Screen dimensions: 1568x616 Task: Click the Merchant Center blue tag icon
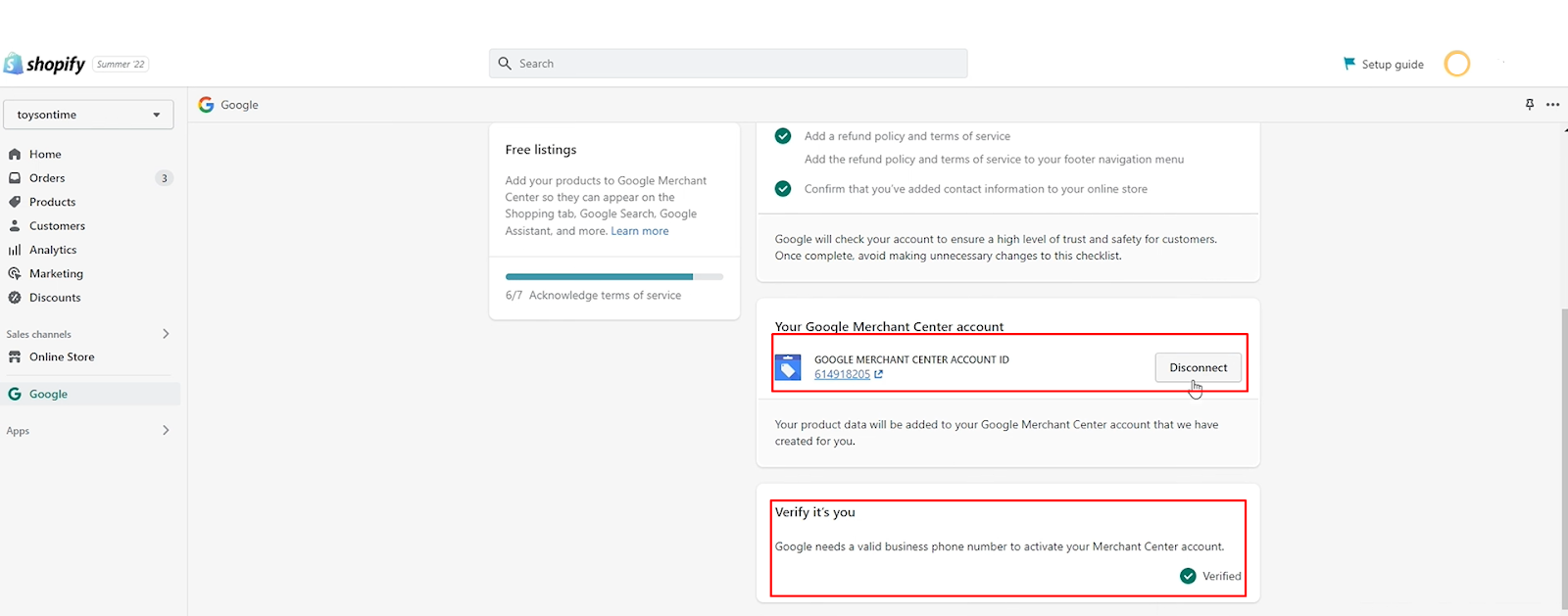coord(788,366)
